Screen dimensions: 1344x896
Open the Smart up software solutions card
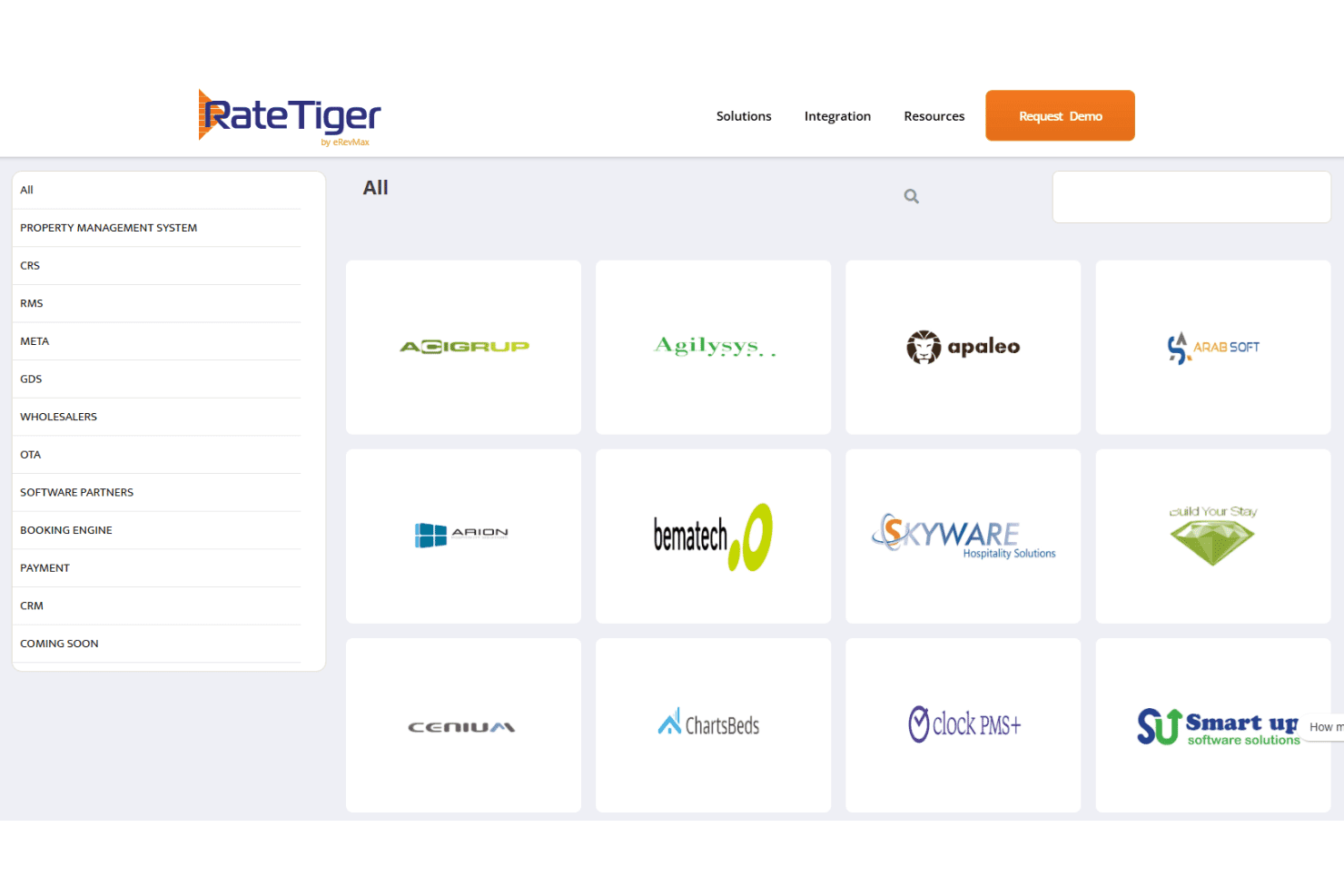[1213, 724]
